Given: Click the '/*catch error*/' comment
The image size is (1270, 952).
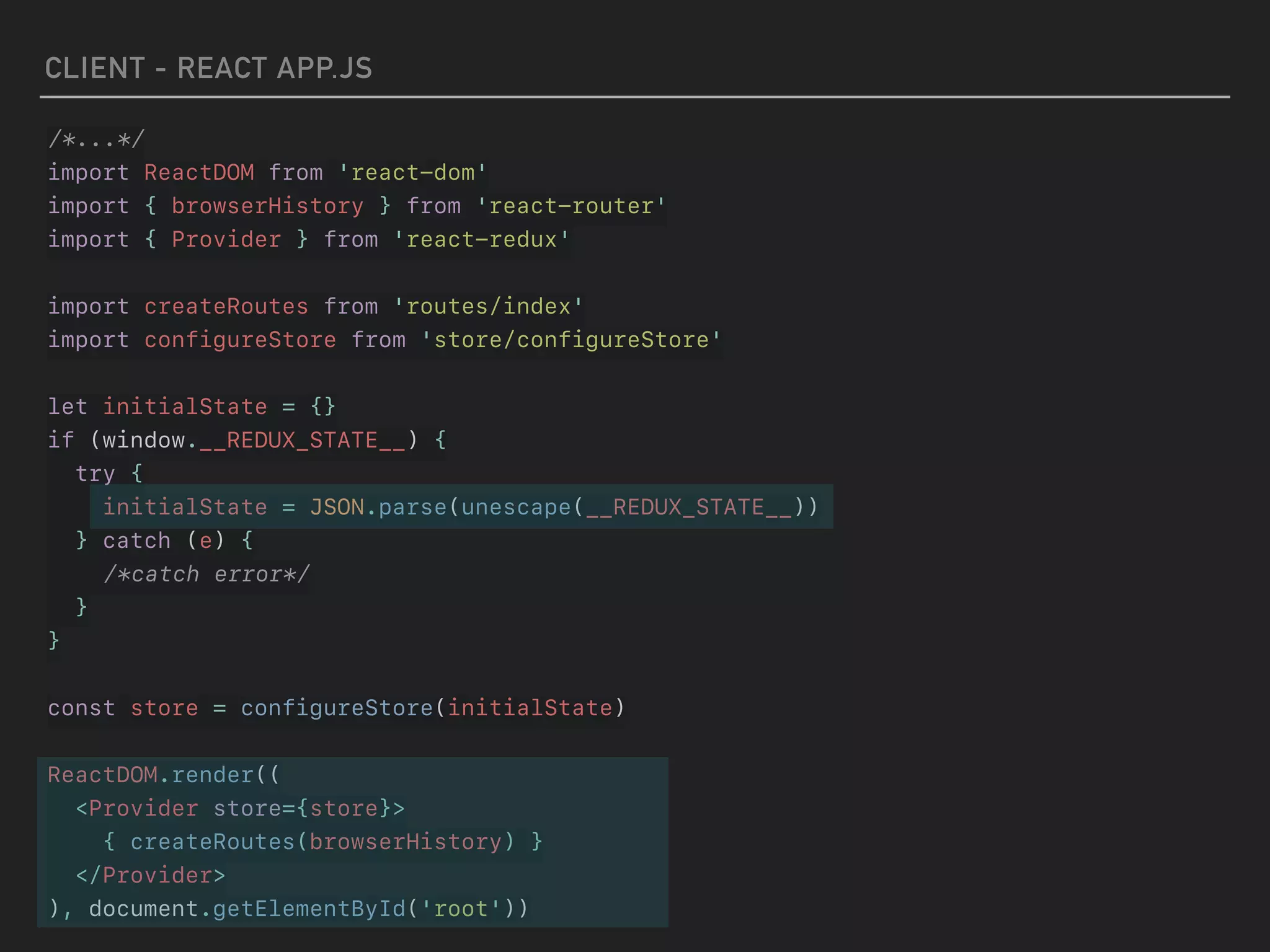Looking at the screenshot, I should pos(206,574).
